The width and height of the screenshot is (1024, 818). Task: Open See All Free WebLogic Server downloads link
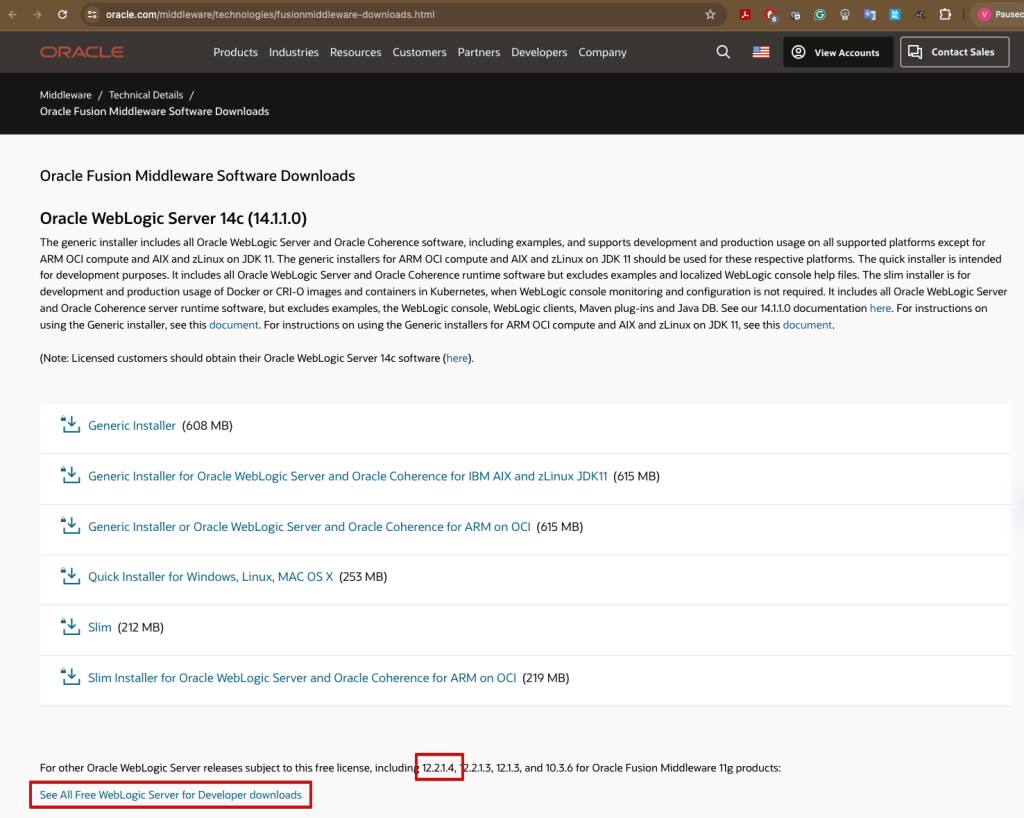(170, 795)
